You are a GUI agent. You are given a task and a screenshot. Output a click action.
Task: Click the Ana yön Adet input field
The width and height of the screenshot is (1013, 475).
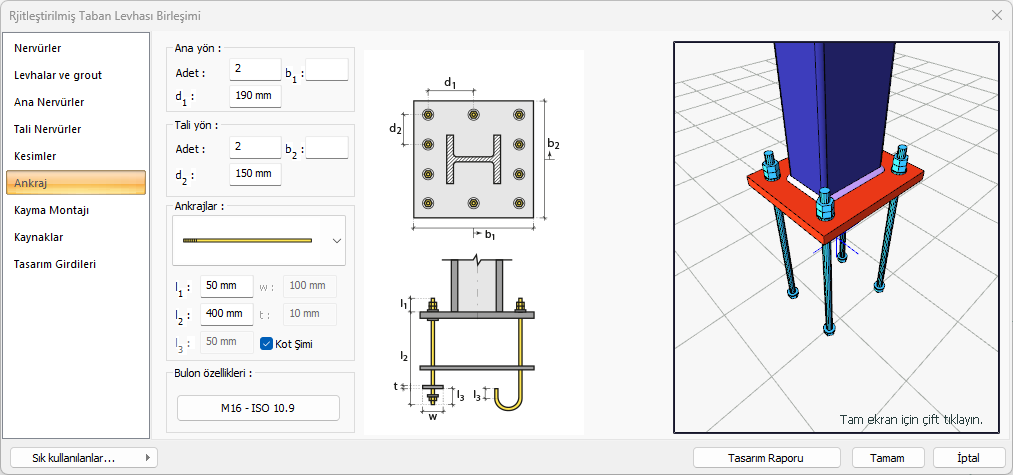[x=255, y=69]
